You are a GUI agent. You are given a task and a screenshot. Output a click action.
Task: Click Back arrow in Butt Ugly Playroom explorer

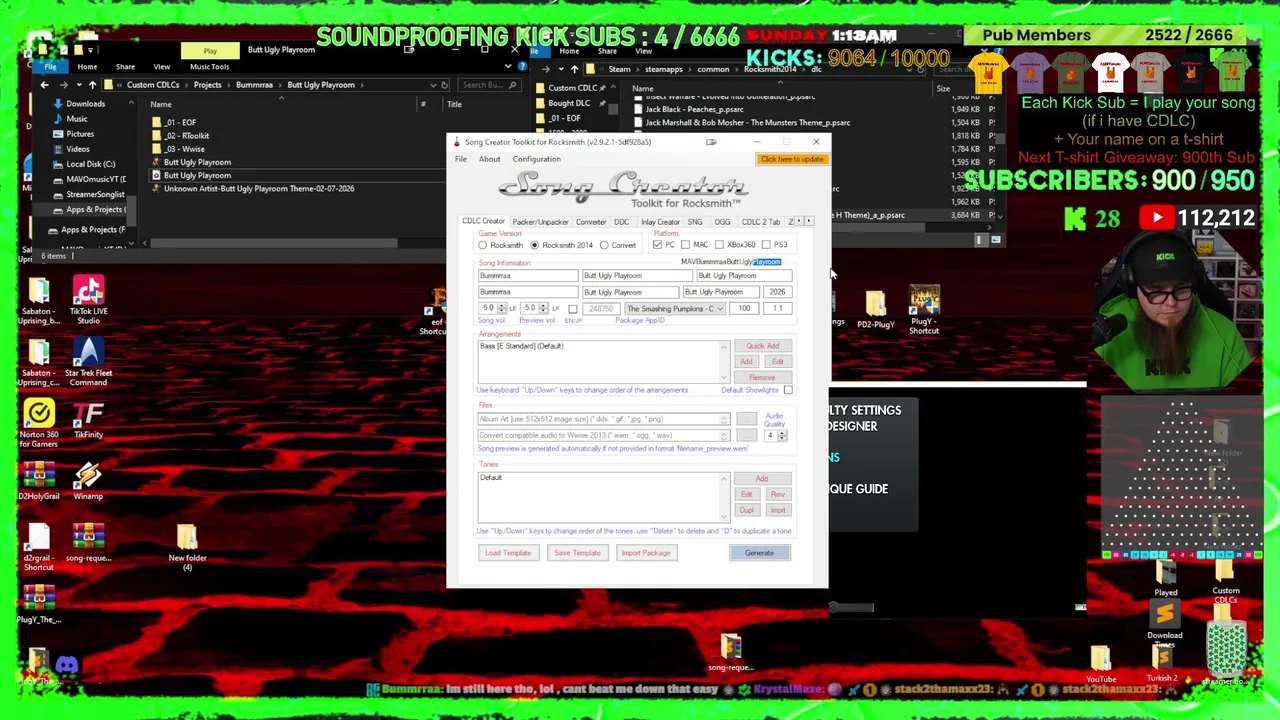point(44,85)
